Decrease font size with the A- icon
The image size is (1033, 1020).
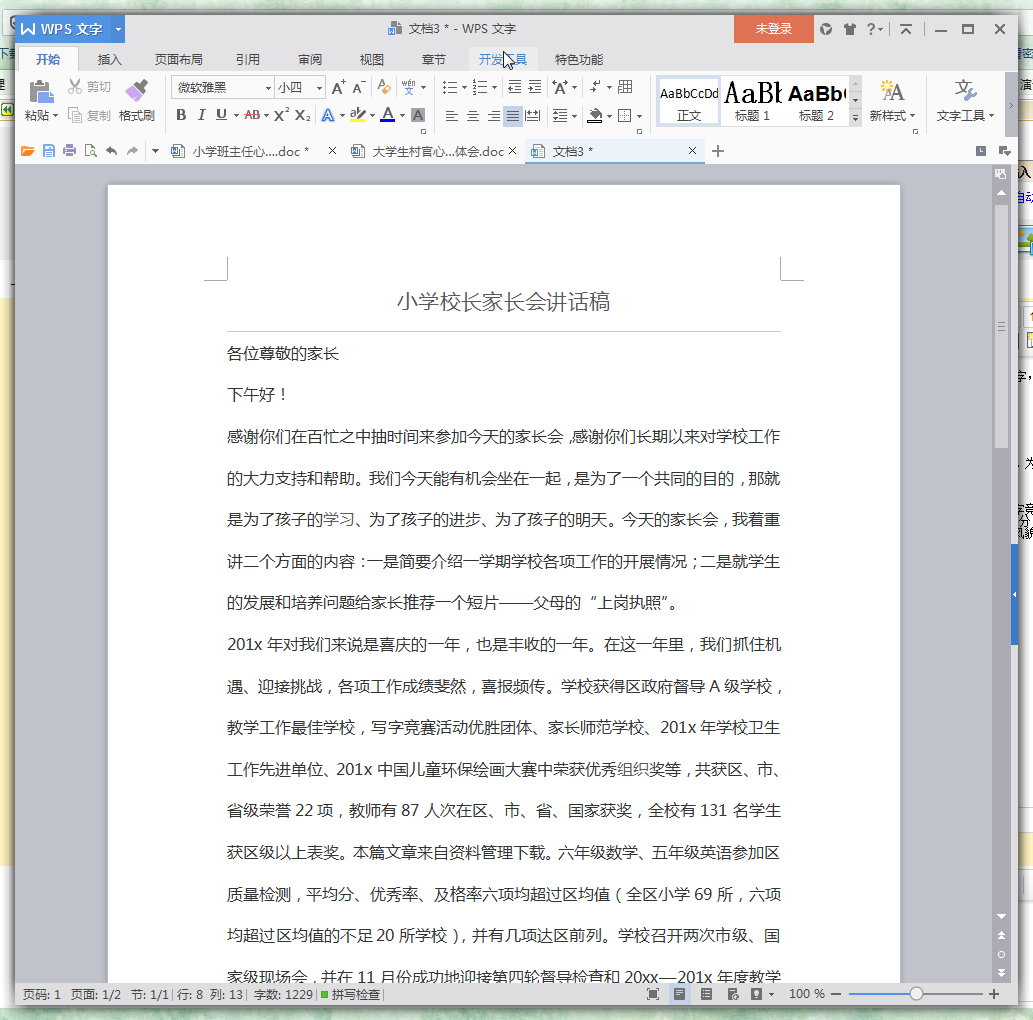coord(359,87)
